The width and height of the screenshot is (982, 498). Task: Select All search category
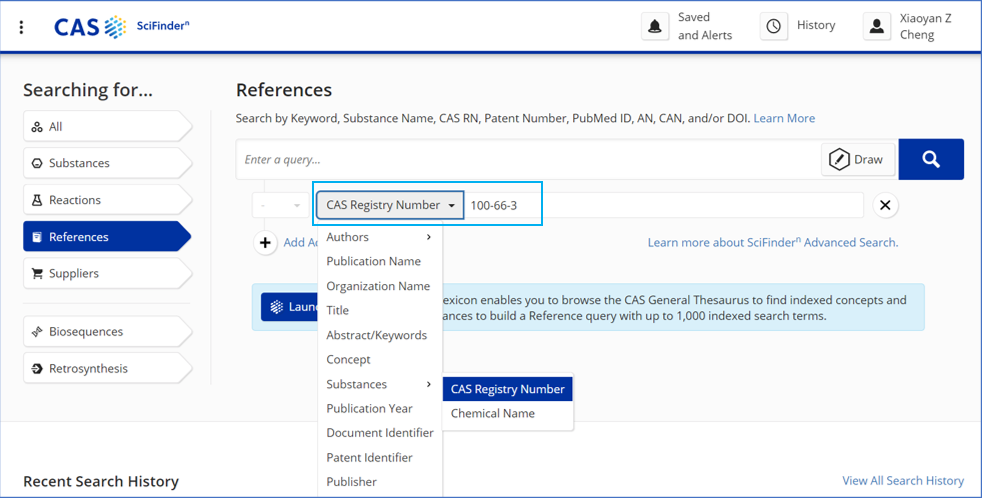click(x=107, y=127)
